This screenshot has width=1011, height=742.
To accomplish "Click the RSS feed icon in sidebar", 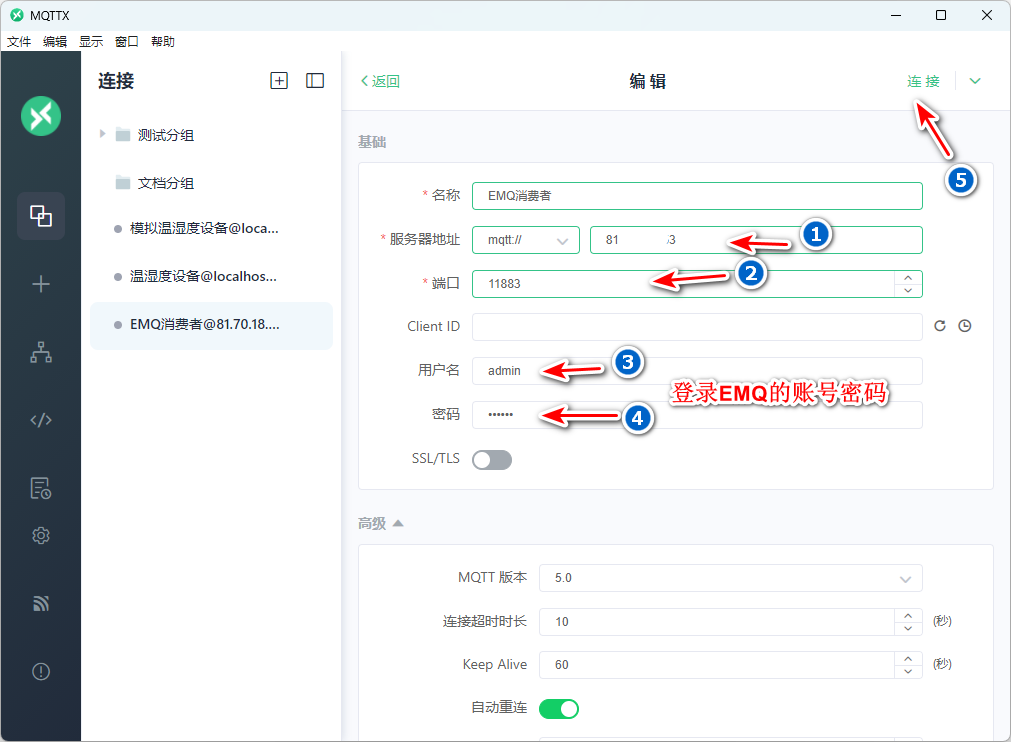I will (41, 604).
